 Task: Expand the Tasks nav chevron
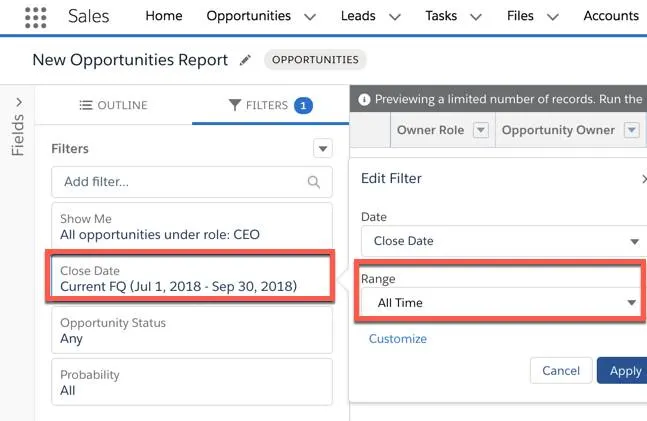click(x=476, y=17)
